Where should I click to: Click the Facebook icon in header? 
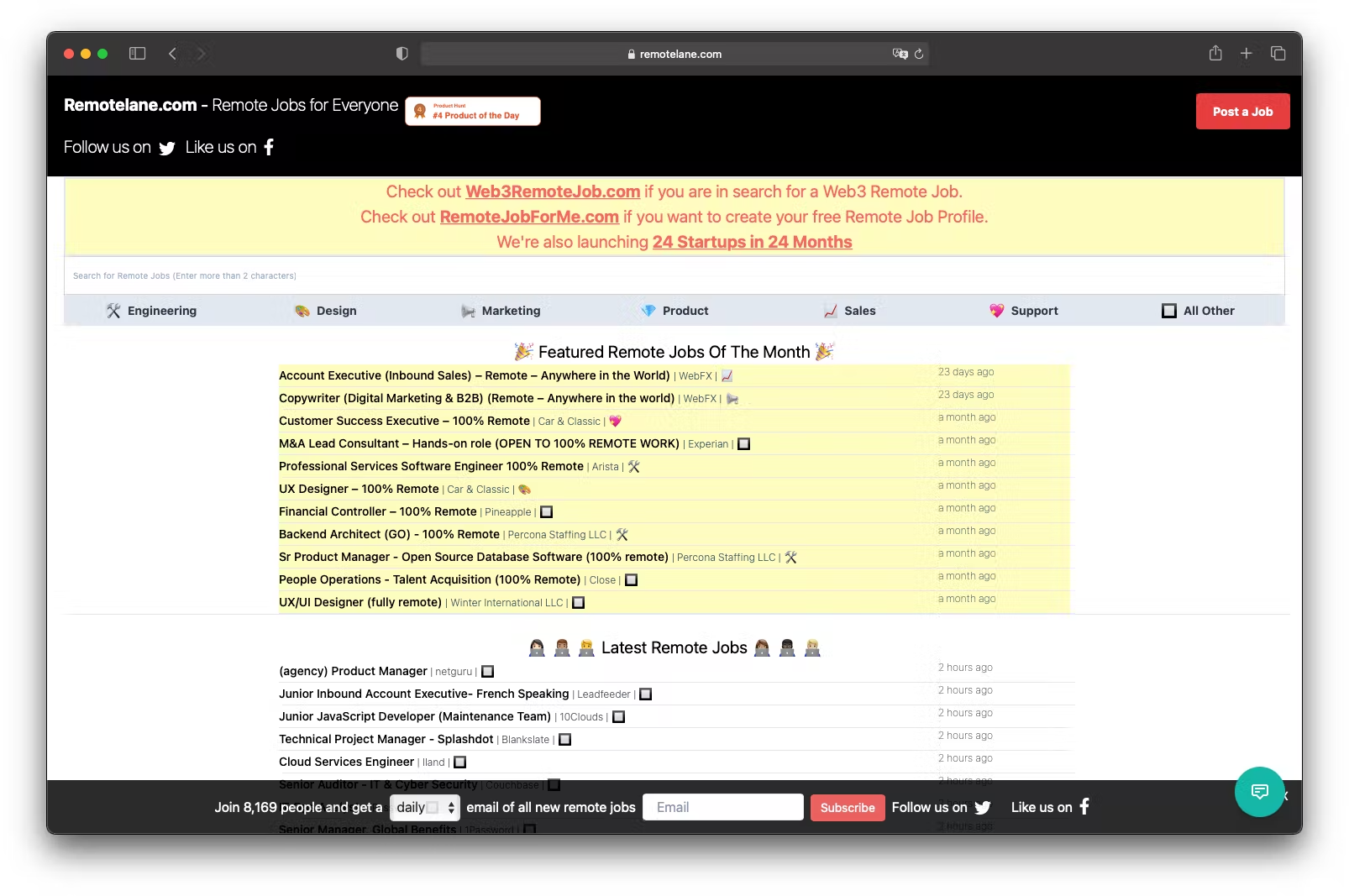pyautogui.click(x=269, y=147)
